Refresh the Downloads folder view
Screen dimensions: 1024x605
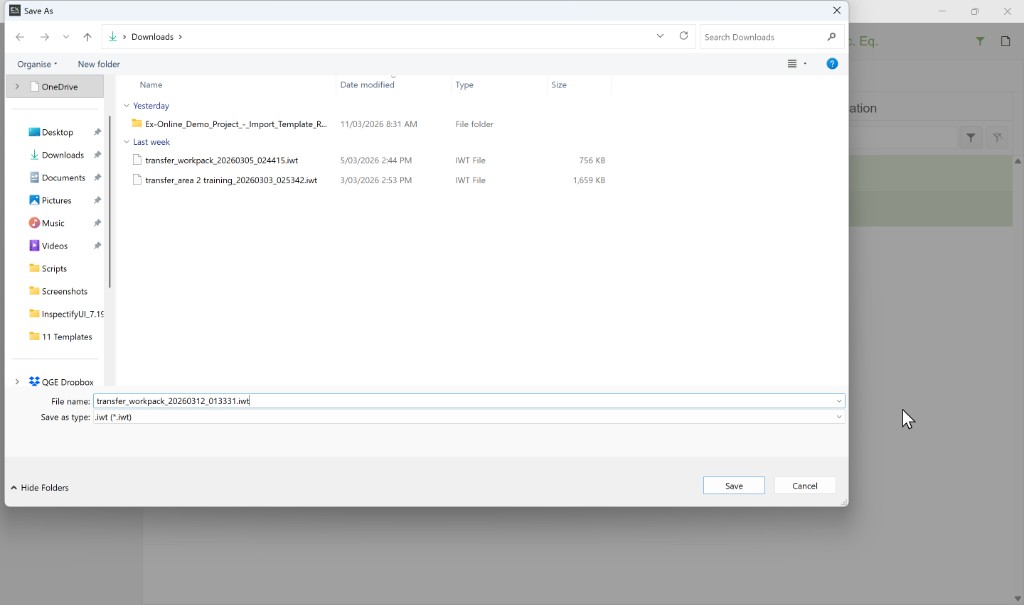[x=684, y=37]
